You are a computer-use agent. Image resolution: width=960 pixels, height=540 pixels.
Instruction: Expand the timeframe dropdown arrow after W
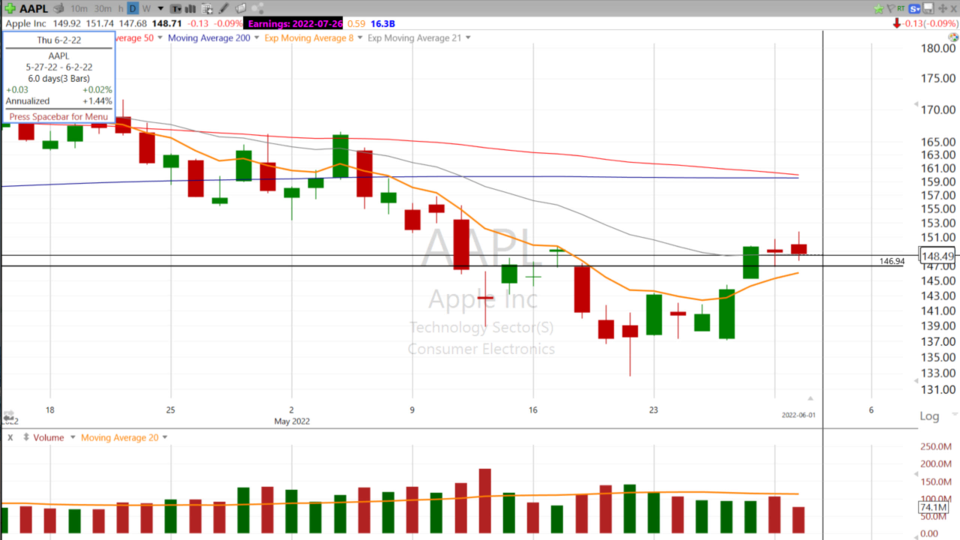[x=163, y=8]
